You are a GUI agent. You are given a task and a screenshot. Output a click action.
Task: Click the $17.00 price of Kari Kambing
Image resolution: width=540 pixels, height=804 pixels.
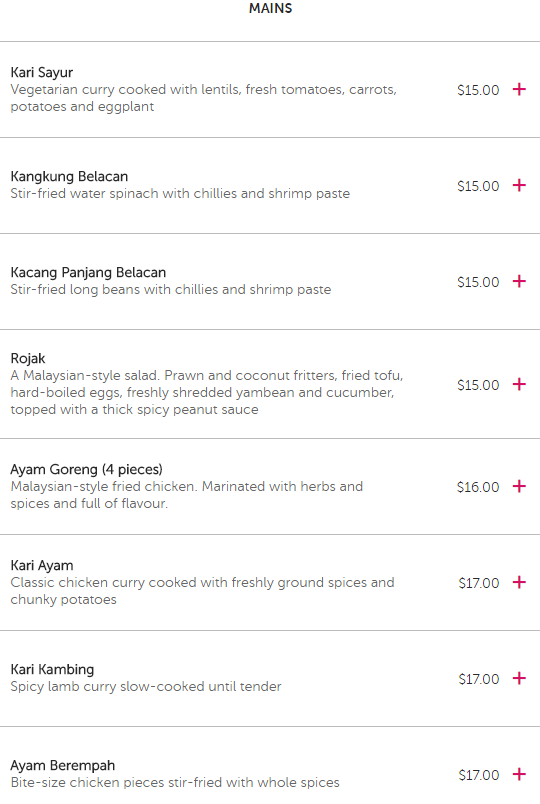tap(478, 679)
